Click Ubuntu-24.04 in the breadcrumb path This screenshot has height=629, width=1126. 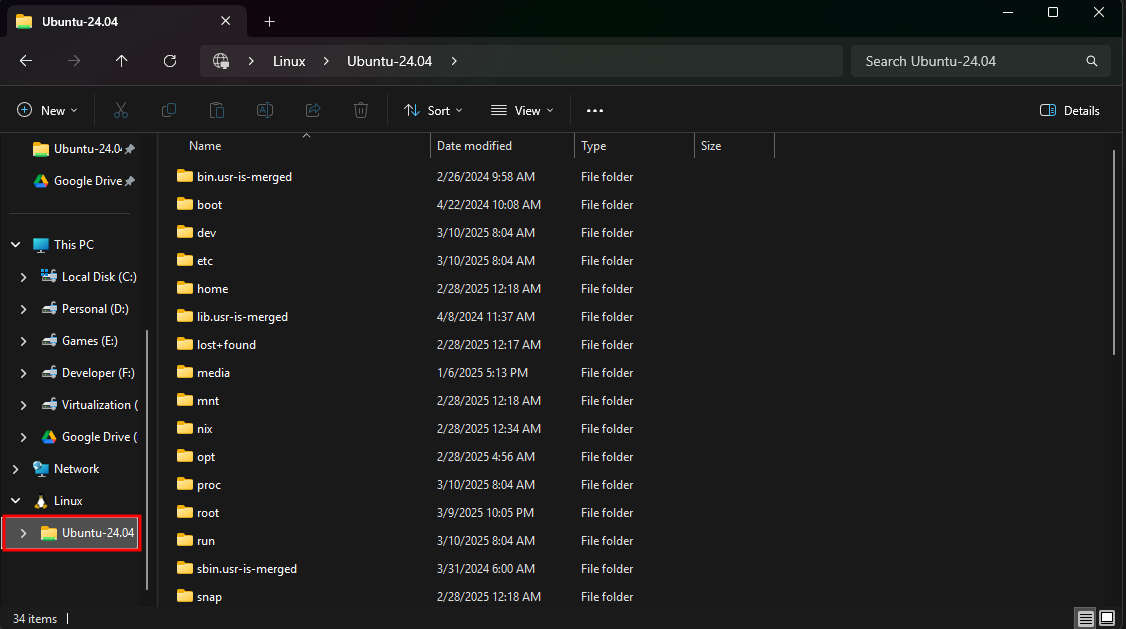point(389,61)
